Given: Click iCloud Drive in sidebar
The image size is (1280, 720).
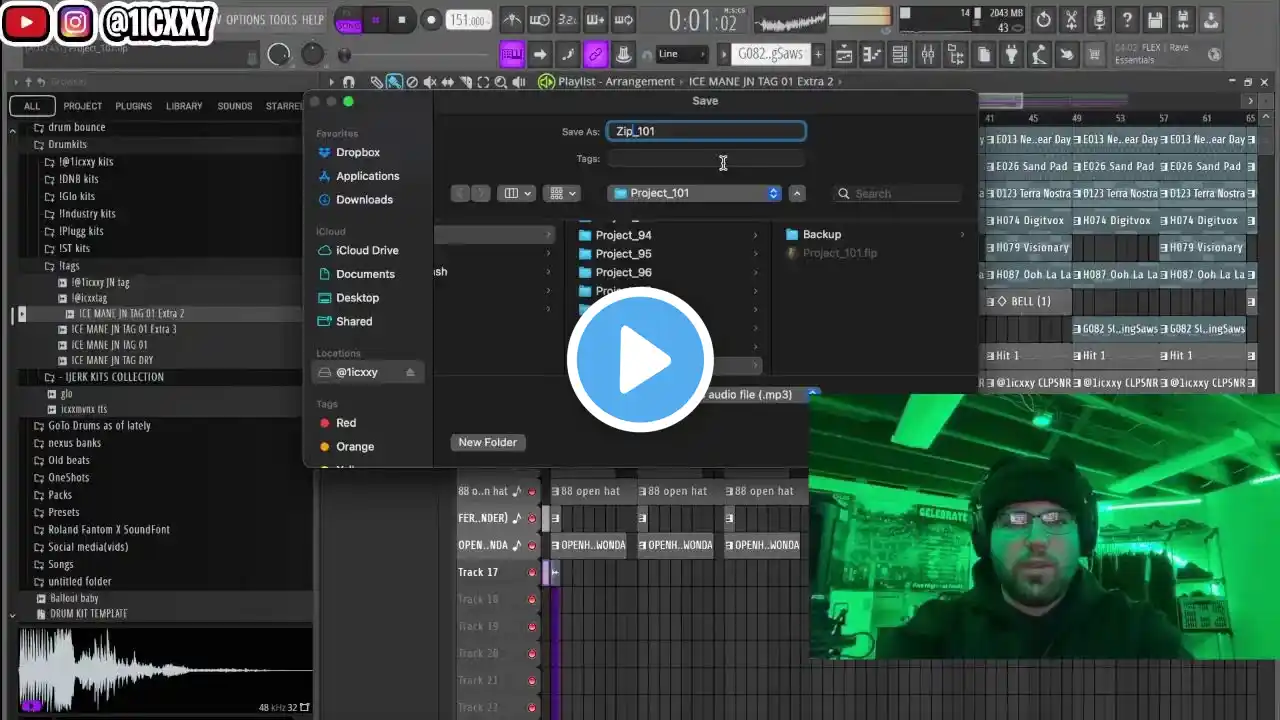Looking at the screenshot, I should 367,250.
